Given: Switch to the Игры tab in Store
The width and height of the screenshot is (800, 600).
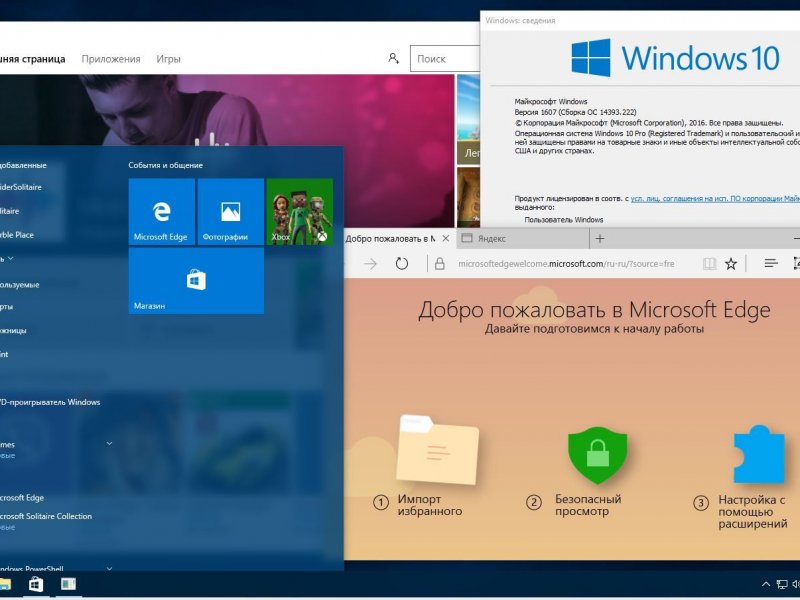Looking at the screenshot, I should coord(168,59).
